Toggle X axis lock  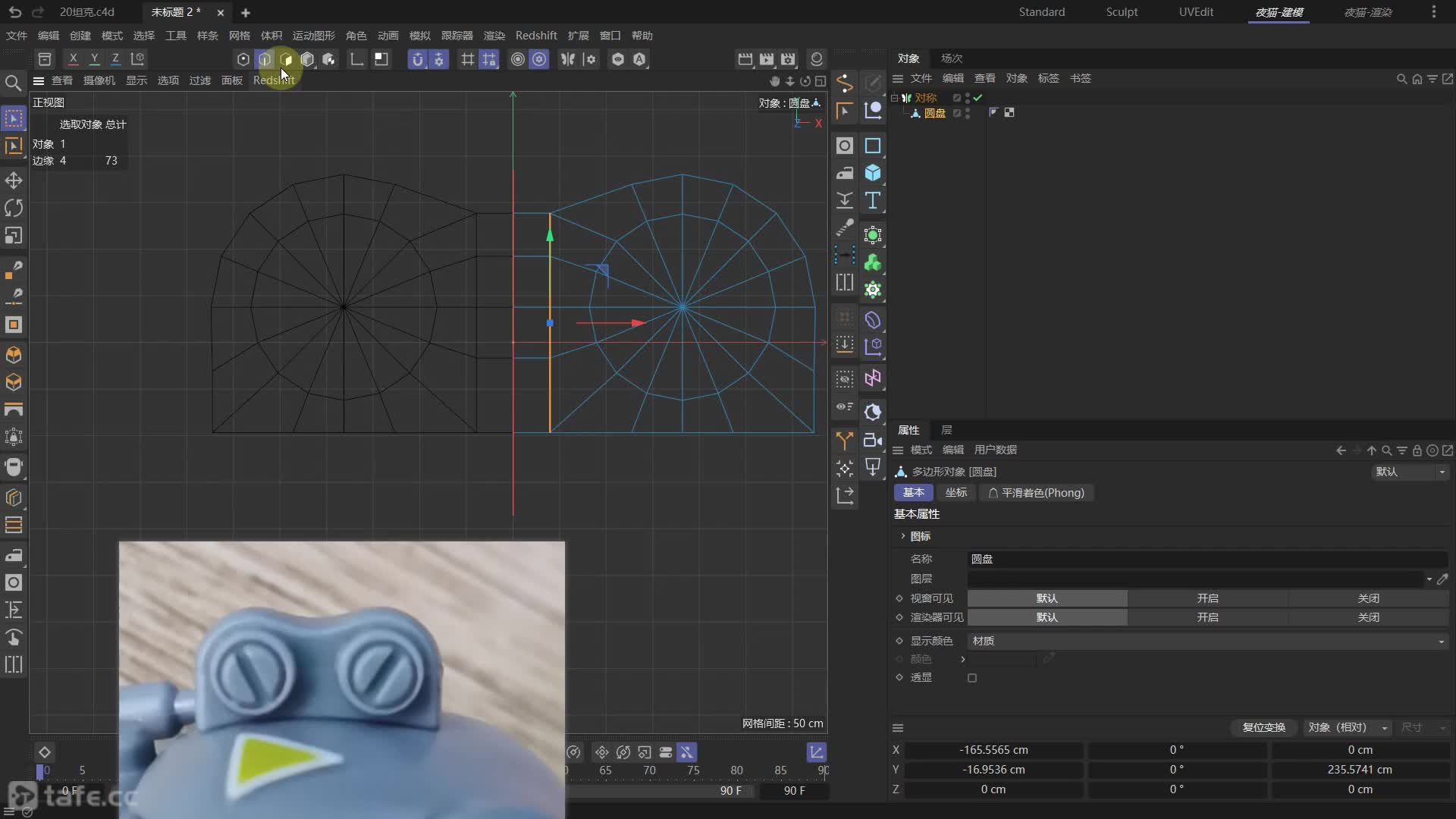tap(73, 58)
